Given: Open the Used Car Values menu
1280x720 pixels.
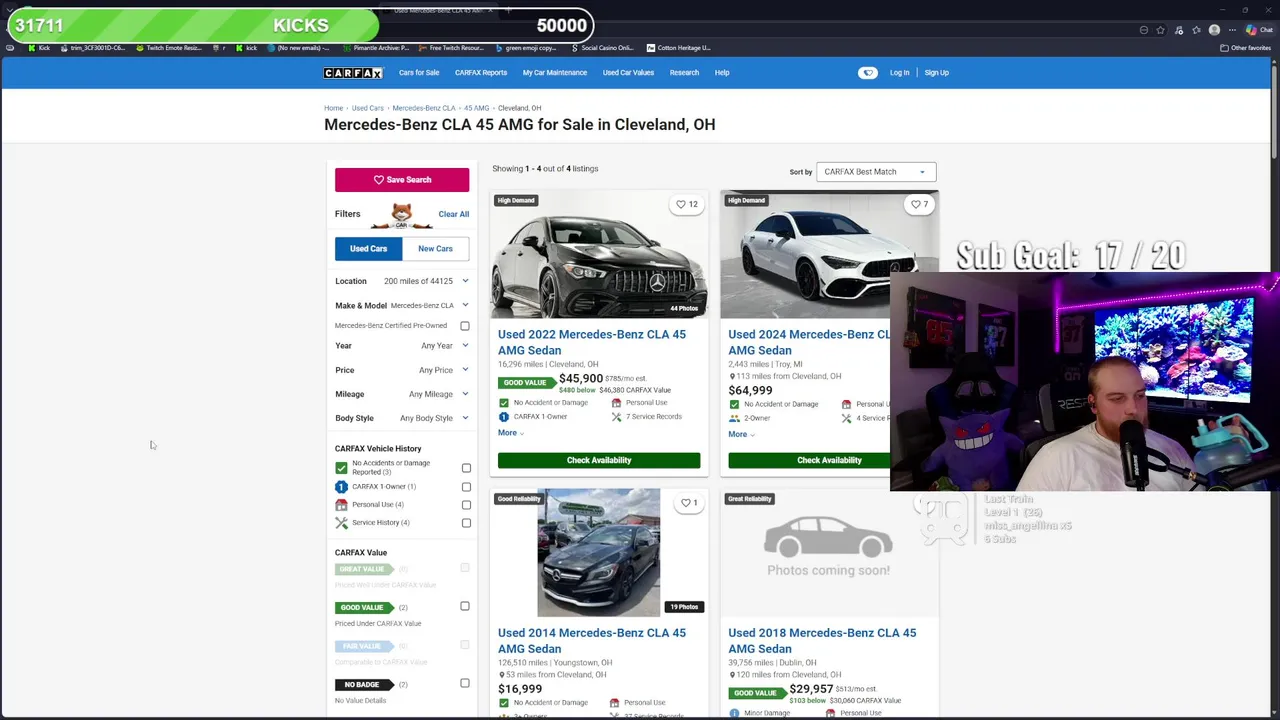Looking at the screenshot, I should click(x=628, y=73).
